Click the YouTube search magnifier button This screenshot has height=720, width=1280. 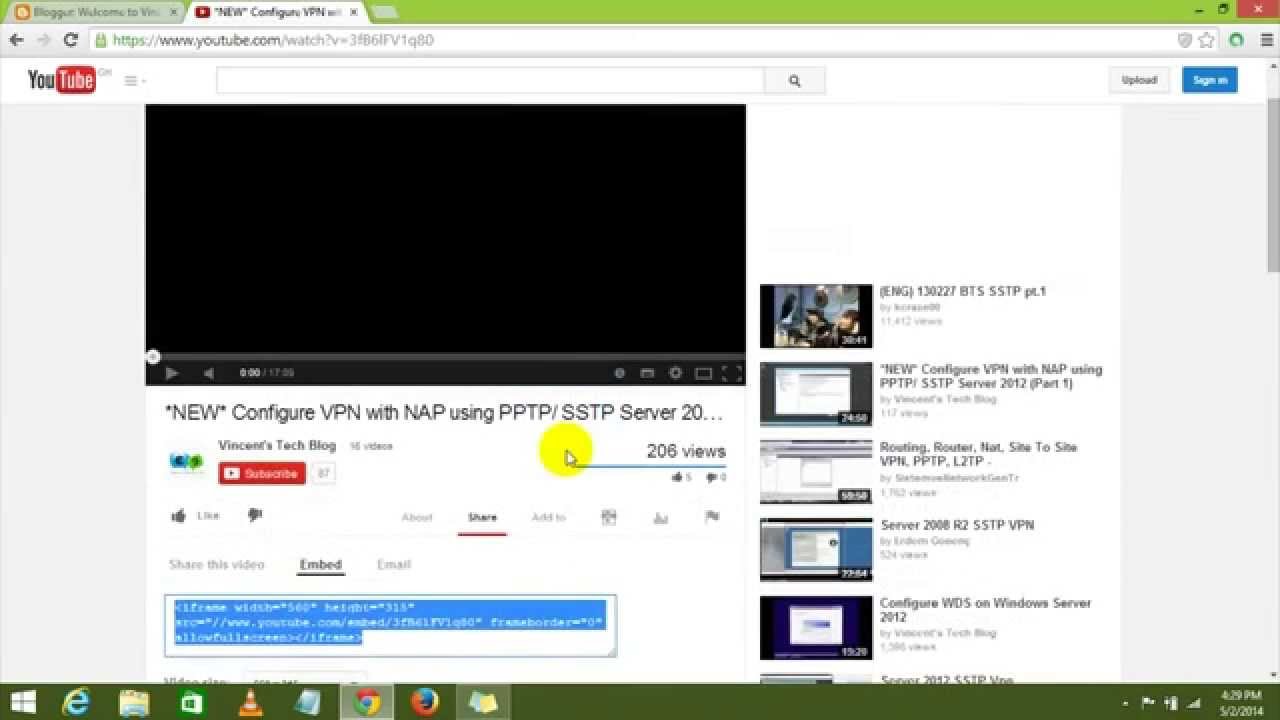(x=795, y=81)
